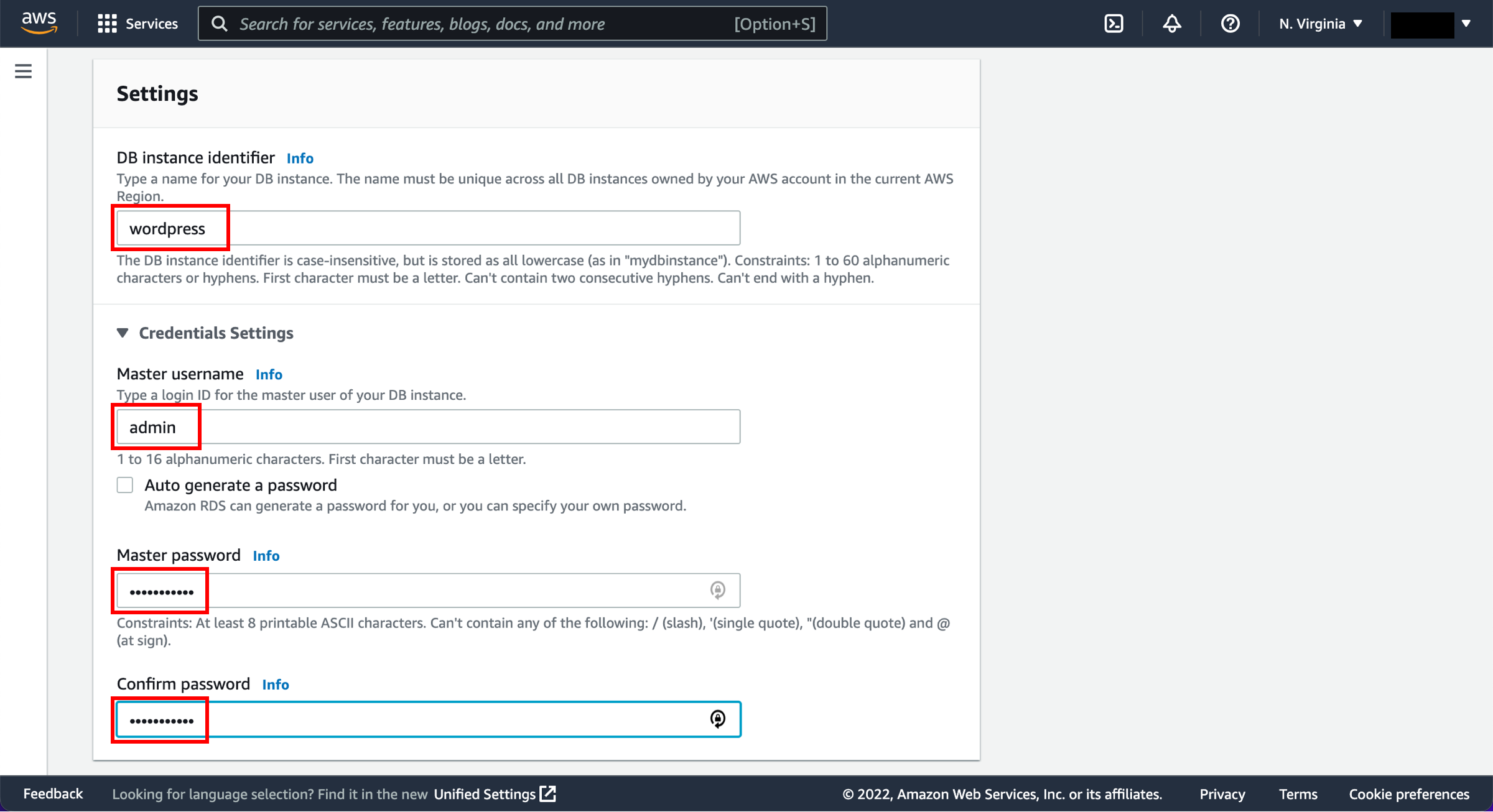Open the account menu dropdown arrow

click(x=1466, y=24)
